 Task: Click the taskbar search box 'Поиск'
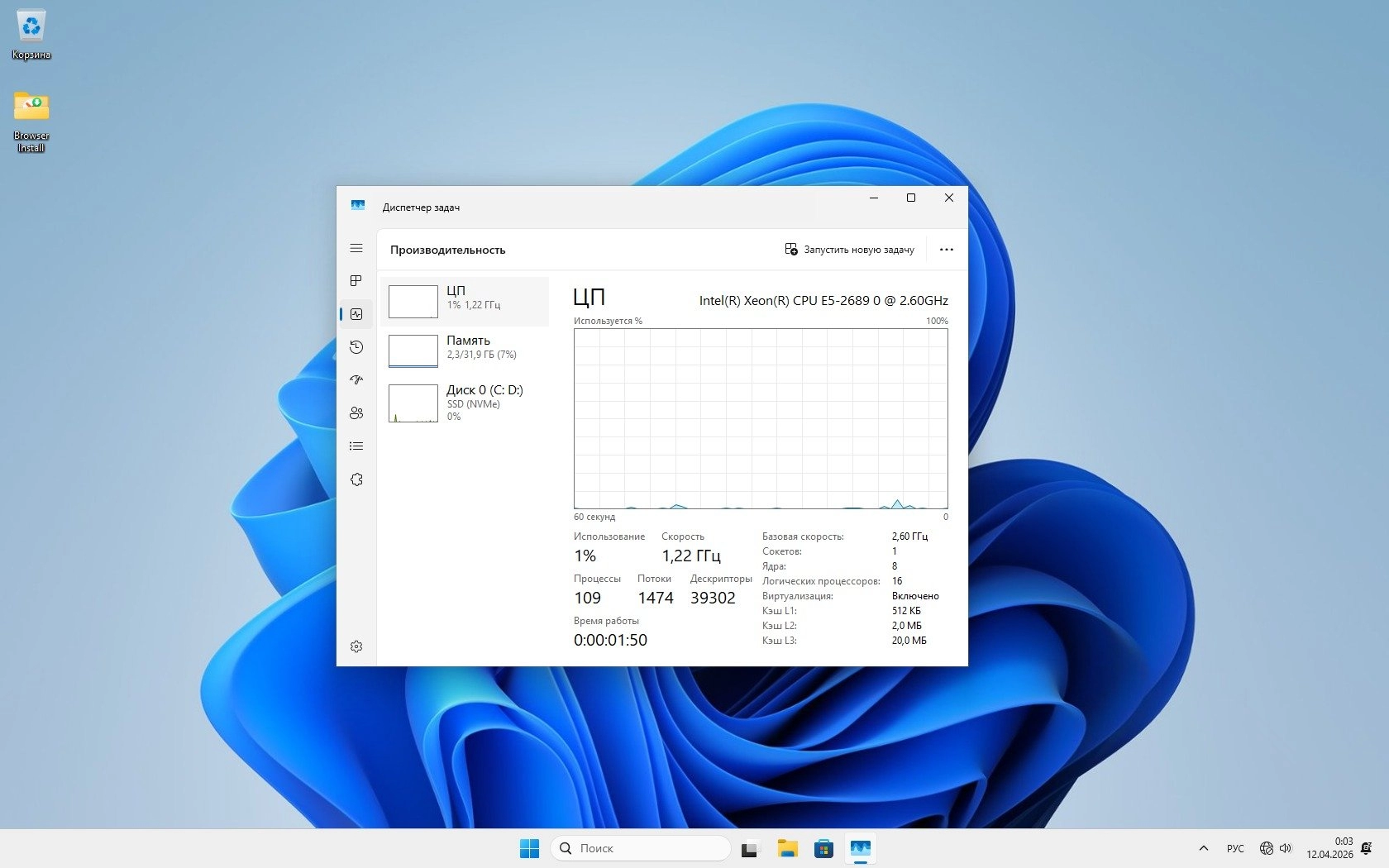pyautogui.click(x=641, y=848)
